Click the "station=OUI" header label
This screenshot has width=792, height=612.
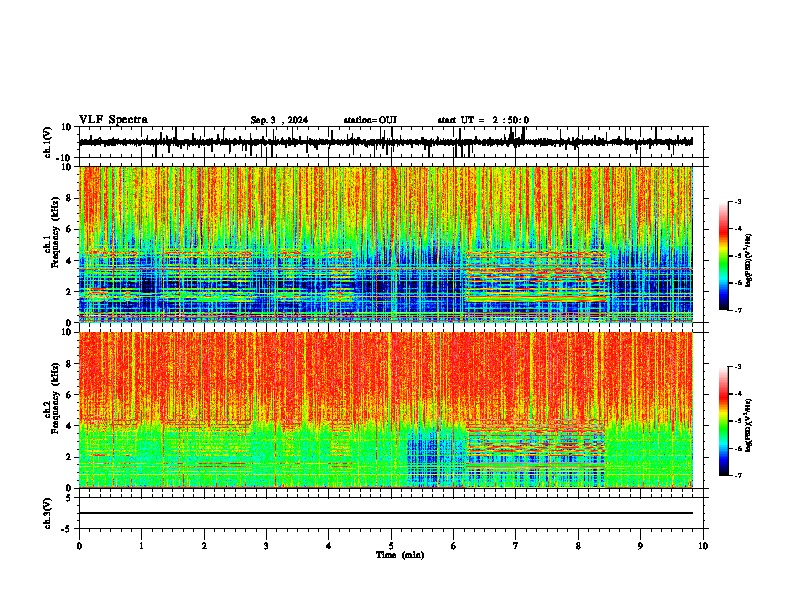click(370, 120)
